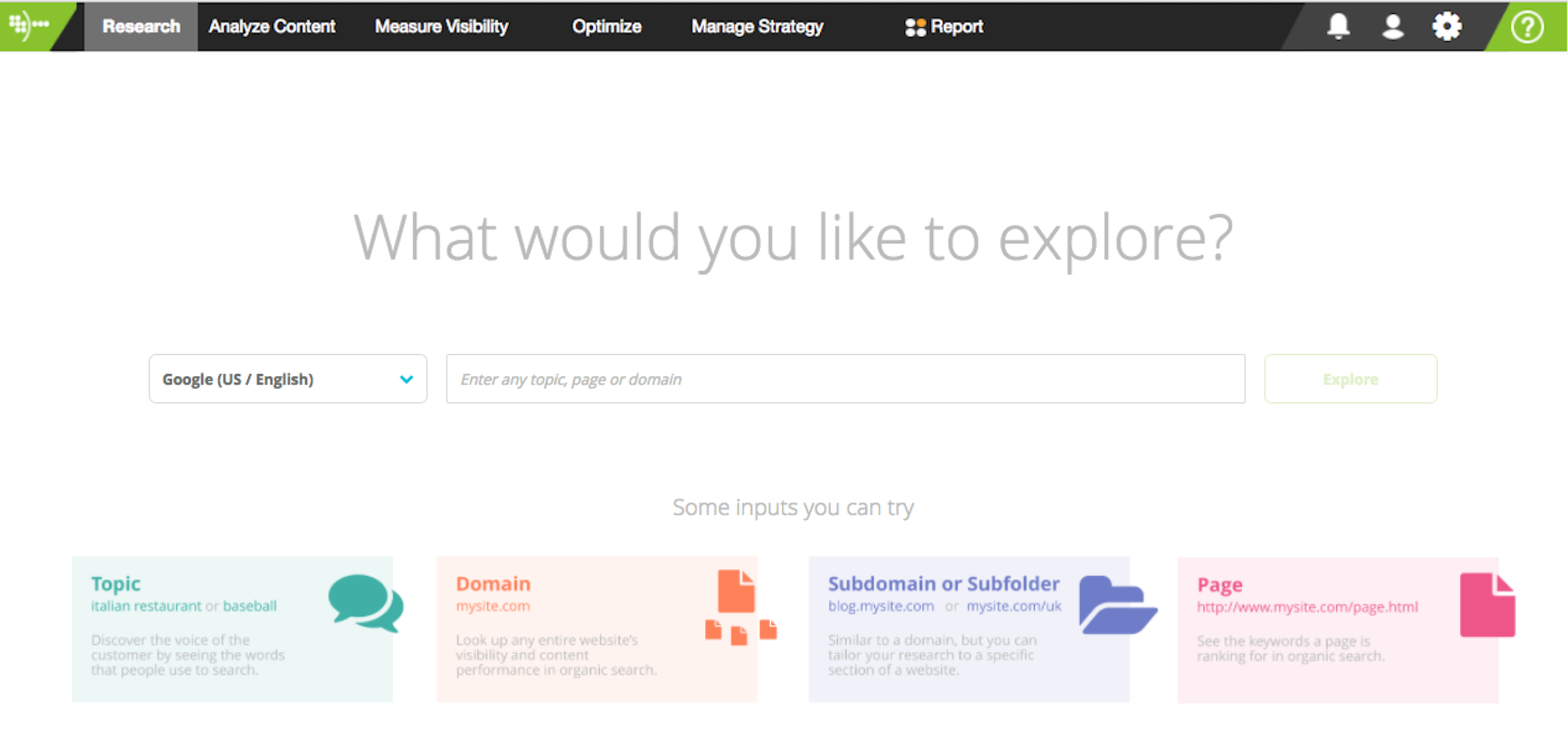The width and height of the screenshot is (1568, 747).
Task: Open the Research tab
Action: pyautogui.click(x=141, y=26)
